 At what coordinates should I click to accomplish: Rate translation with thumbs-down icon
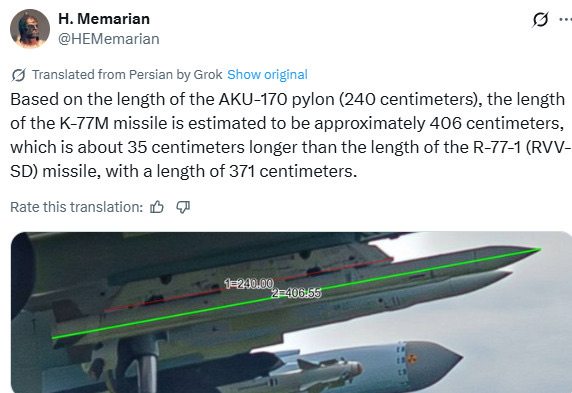coord(183,207)
